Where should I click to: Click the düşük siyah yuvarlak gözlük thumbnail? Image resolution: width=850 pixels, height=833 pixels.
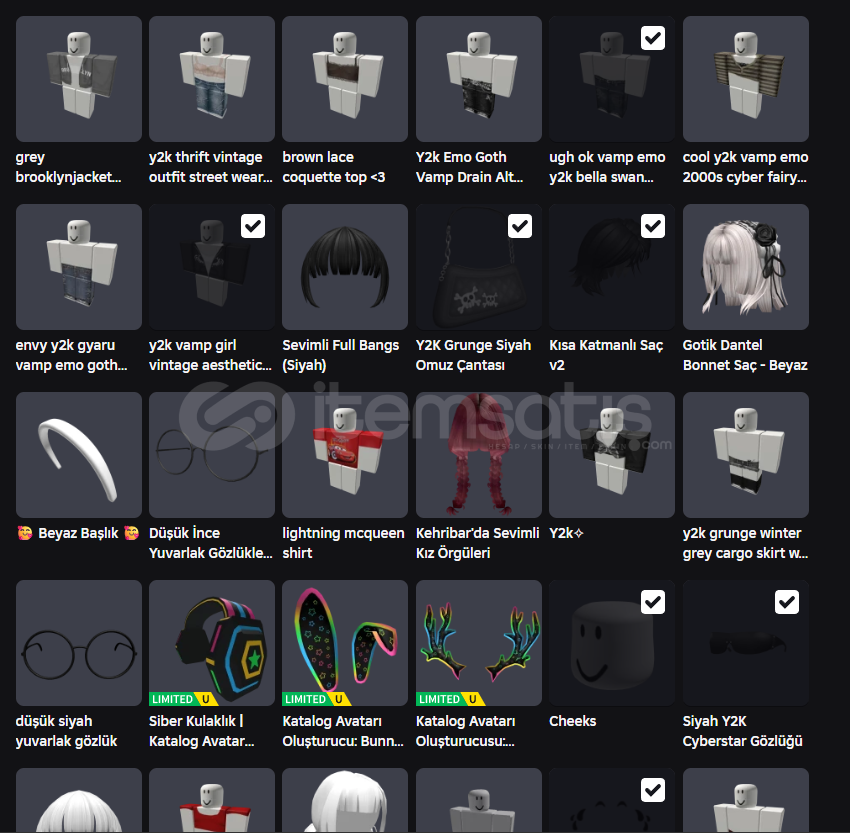pyautogui.click(x=79, y=643)
